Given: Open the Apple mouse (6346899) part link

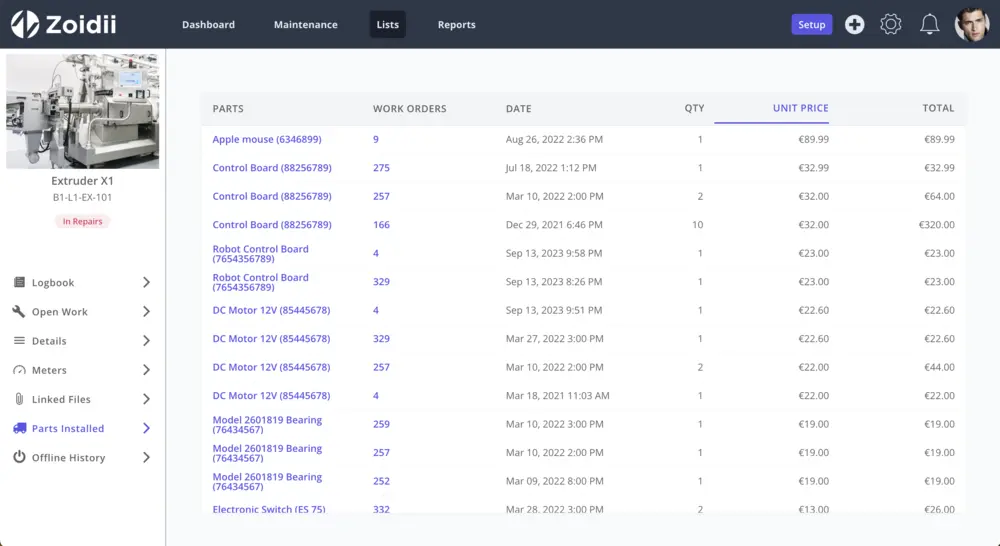Looking at the screenshot, I should tap(267, 139).
